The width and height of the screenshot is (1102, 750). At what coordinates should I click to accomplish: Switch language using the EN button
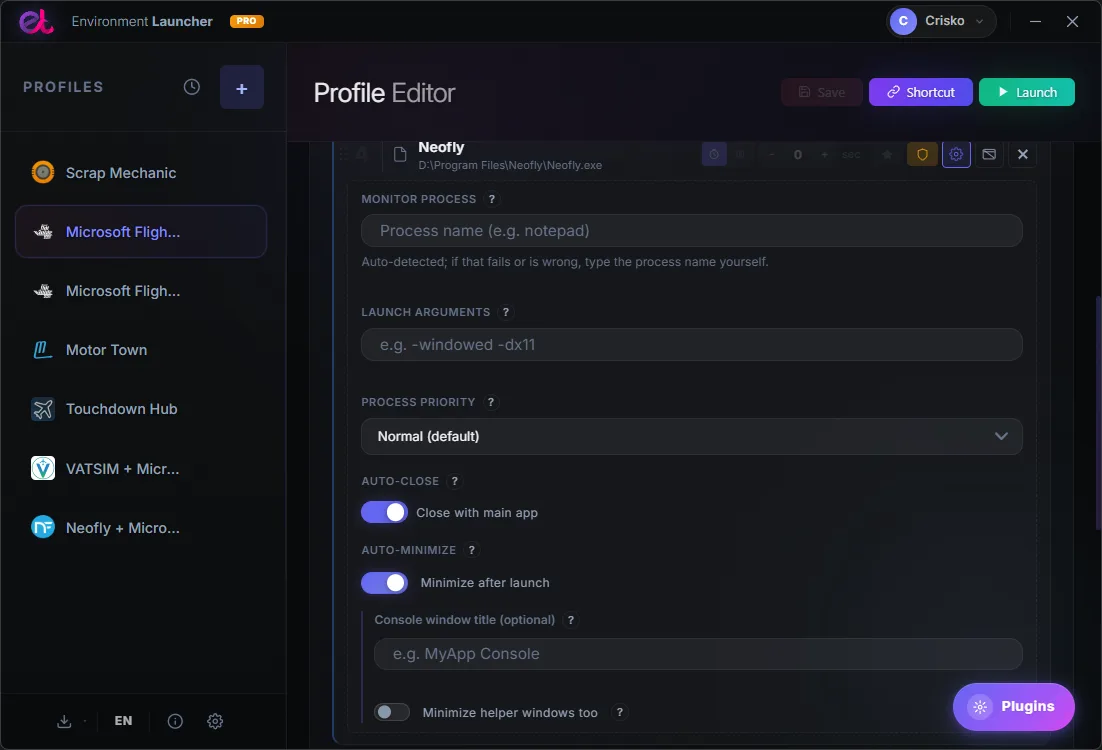point(123,721)
